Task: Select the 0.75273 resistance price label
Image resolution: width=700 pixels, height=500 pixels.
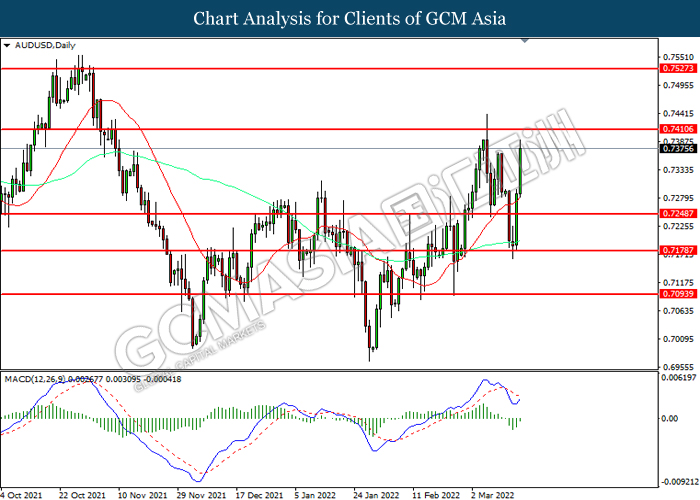Action: tap(678, 68)
